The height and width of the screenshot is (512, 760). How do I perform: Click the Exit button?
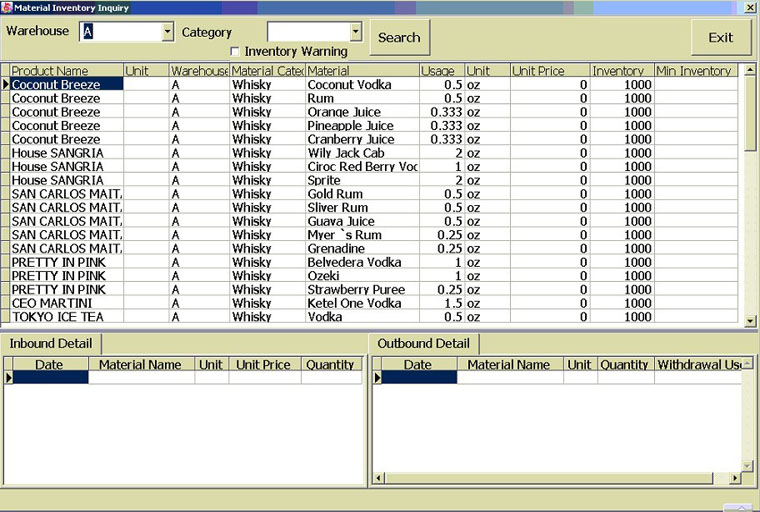[x=721, y=37]
